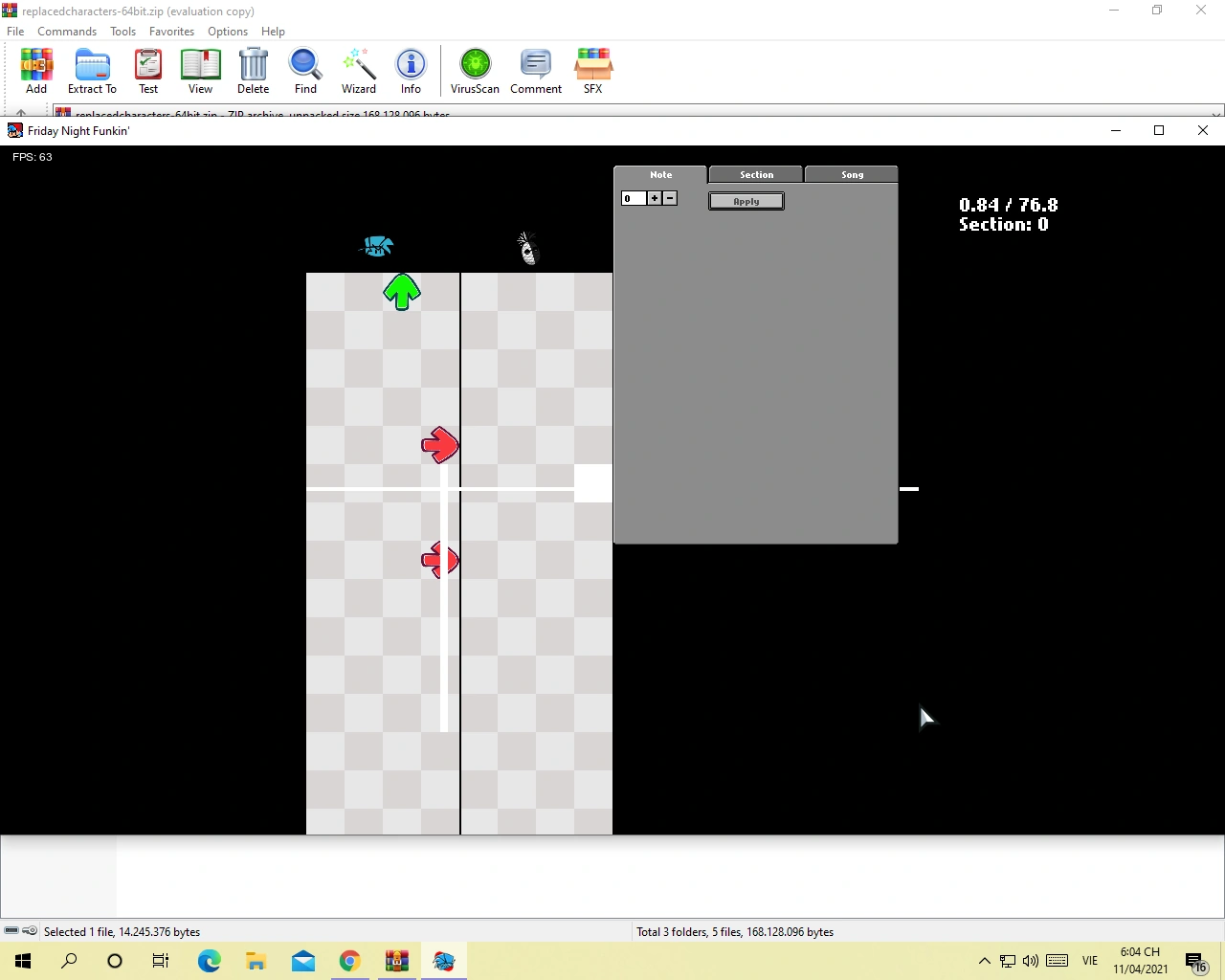Click the white highlighted grid cell
The image size is (1225, 980).
(593, 483)
